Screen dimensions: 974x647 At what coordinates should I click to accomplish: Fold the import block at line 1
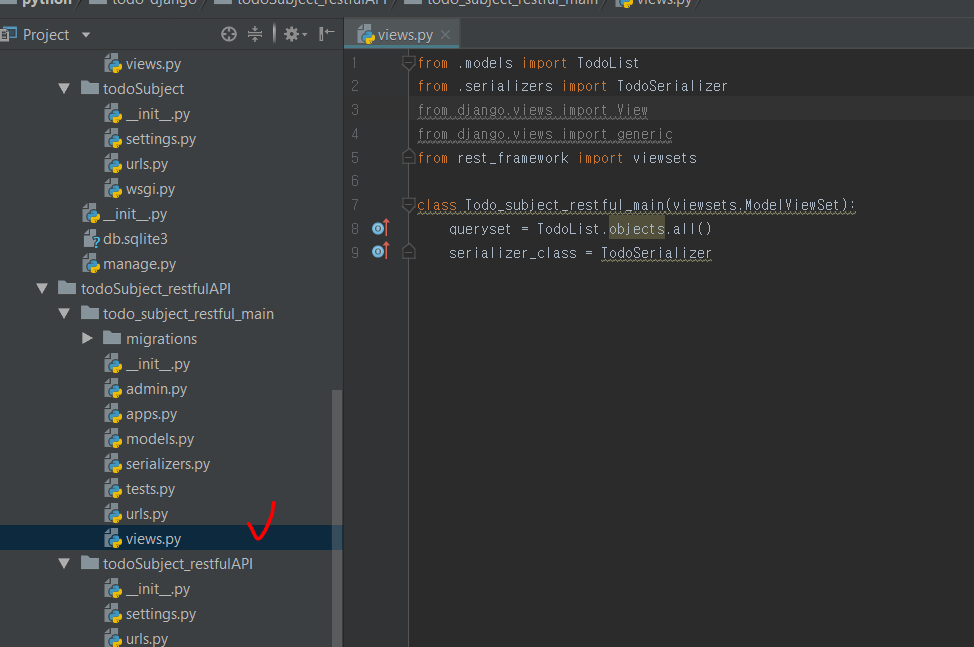coord(408,62)
